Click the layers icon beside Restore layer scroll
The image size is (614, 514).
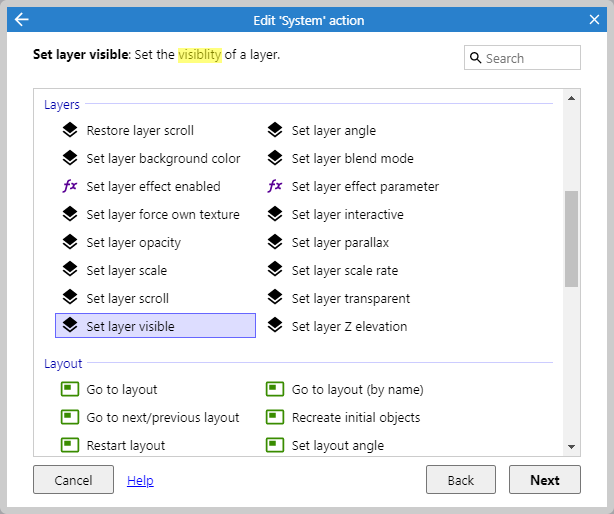tap(70, 130)
